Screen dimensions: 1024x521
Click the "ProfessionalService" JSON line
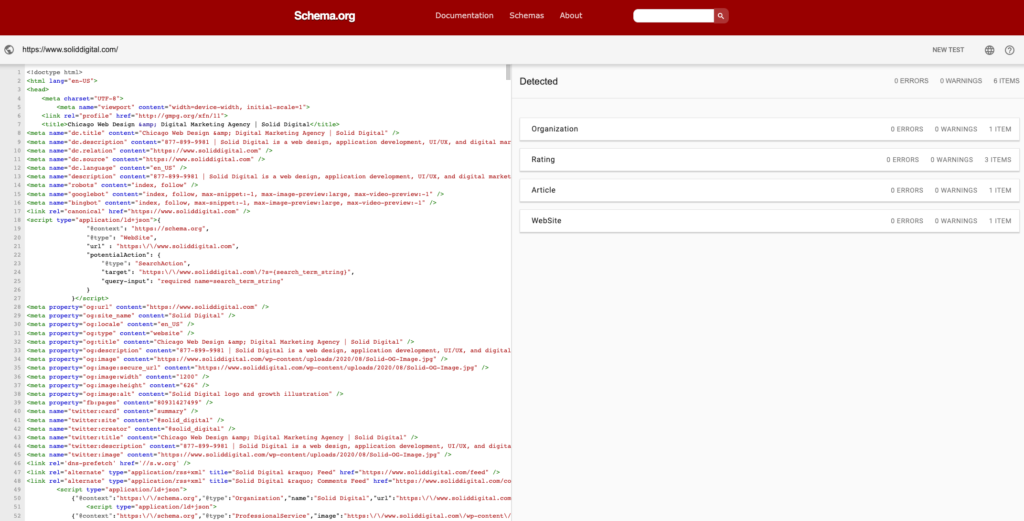[x=291, y=516]
